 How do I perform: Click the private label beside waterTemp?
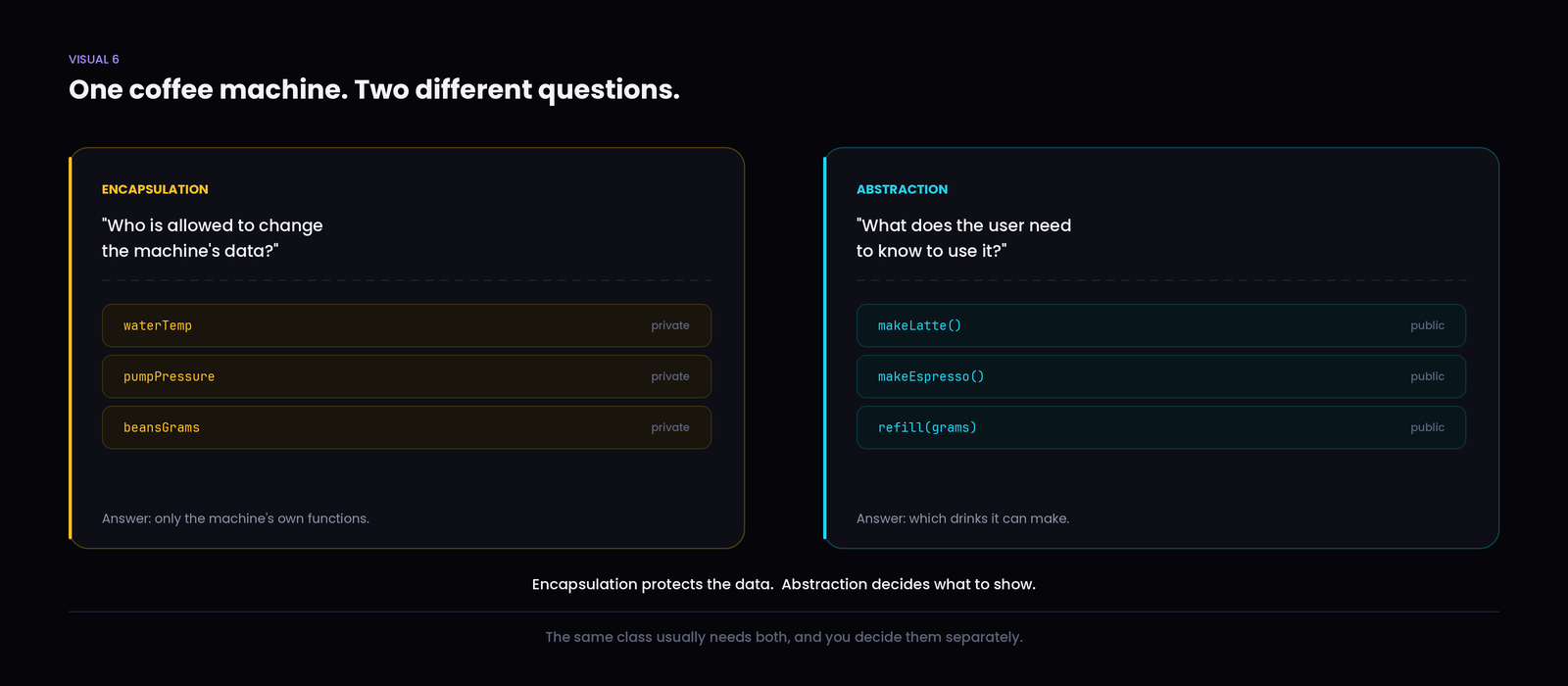pyautogui.click(x=670, y=325)
